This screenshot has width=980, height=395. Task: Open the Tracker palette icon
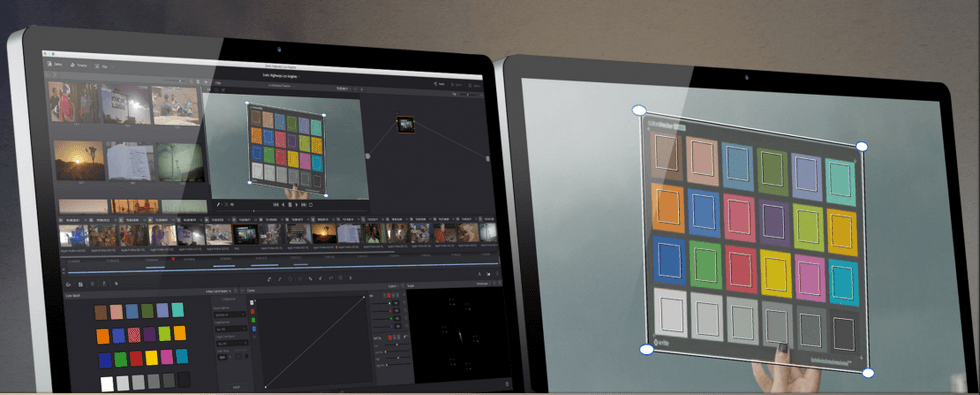[x=300, y=279]
